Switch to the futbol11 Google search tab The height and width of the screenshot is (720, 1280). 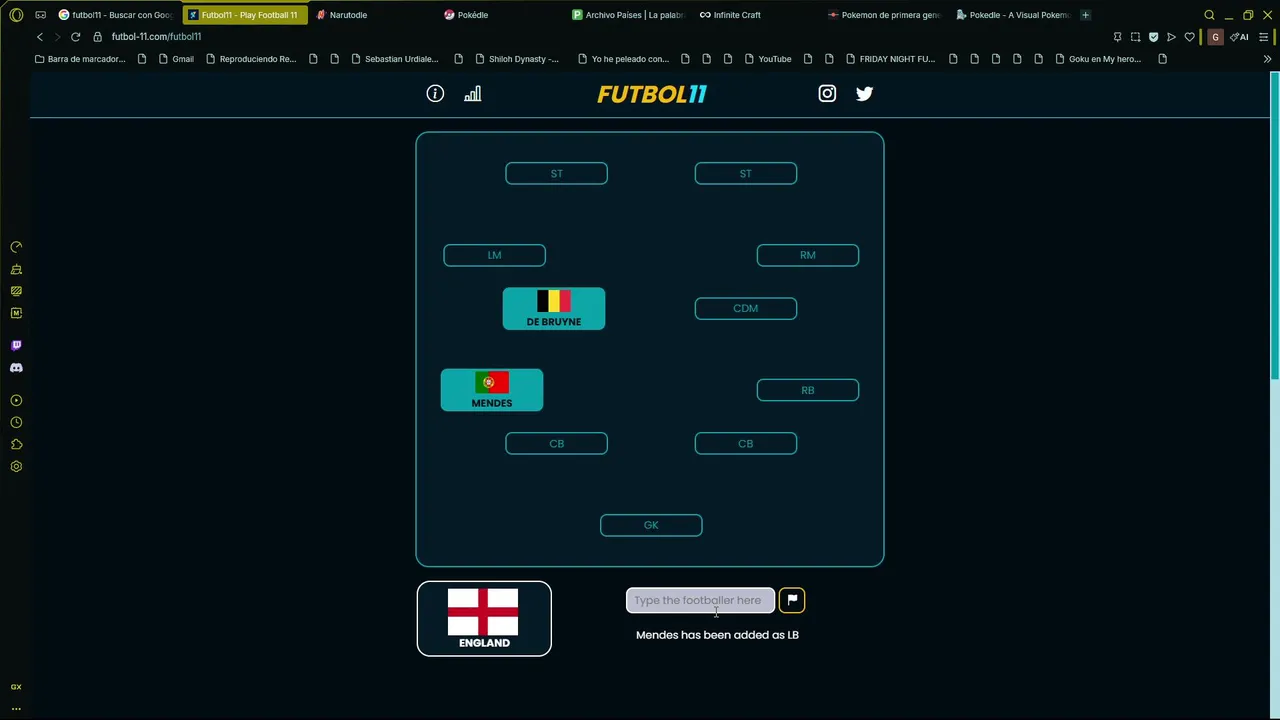coord(116,15)
